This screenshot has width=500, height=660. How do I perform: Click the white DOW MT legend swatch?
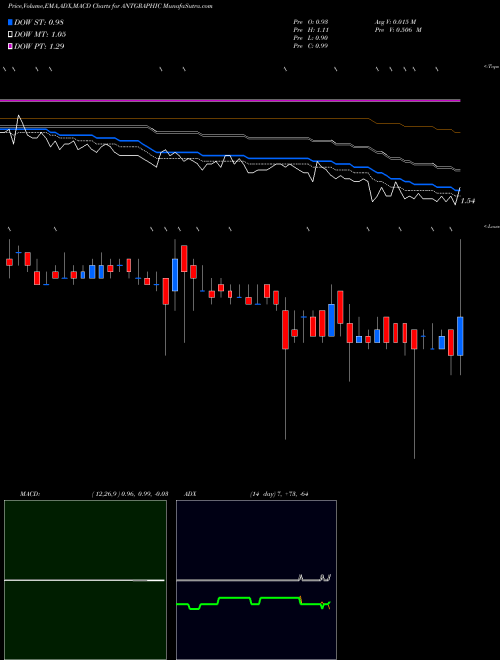click(x=10, y=34)
